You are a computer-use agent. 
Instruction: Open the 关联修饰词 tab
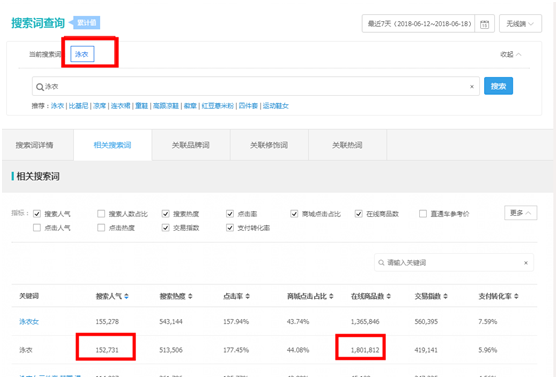point(269,145)
